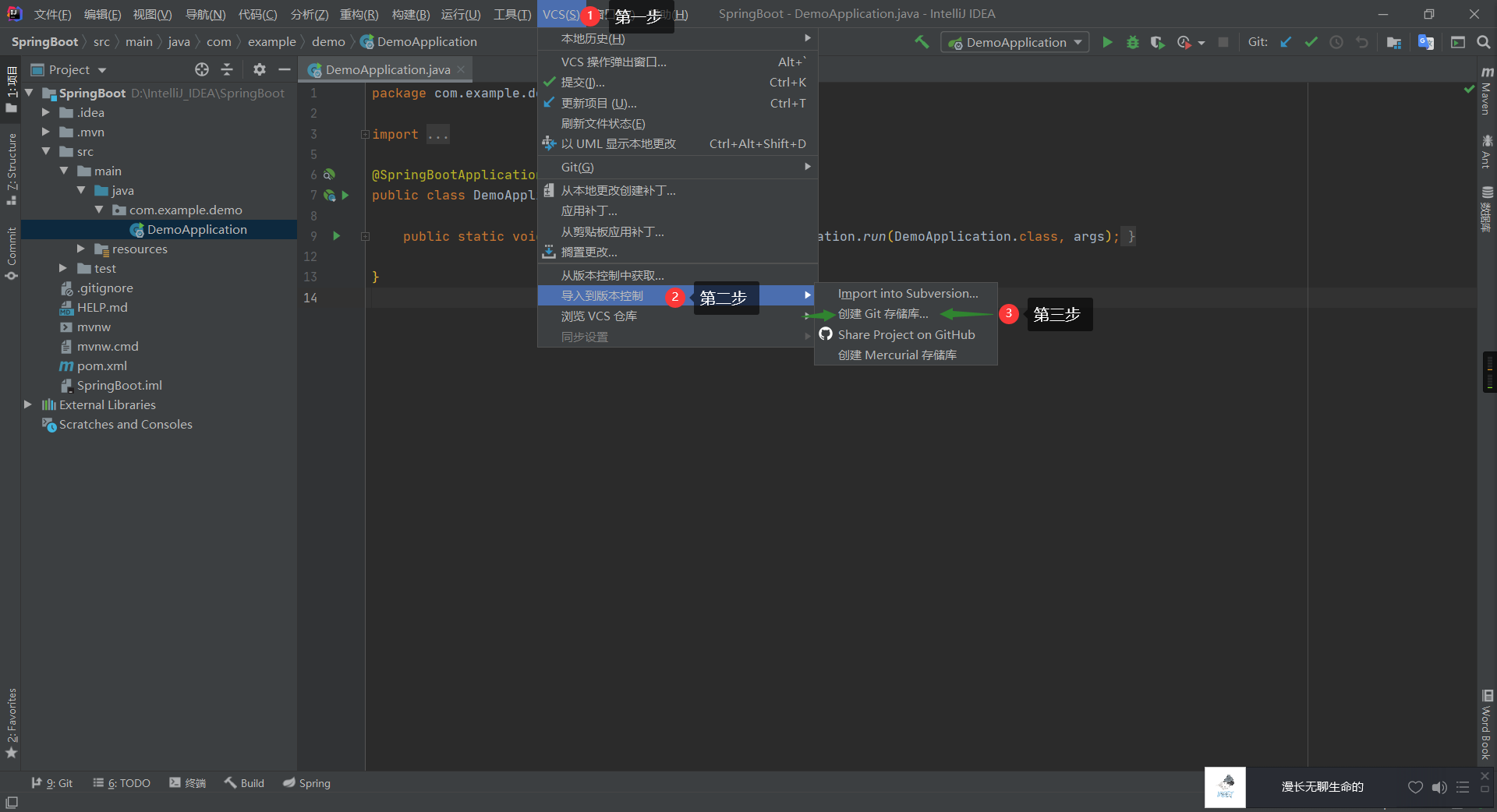
Task: Locate current file with the crosshair icon
Action: coord(202,69)
